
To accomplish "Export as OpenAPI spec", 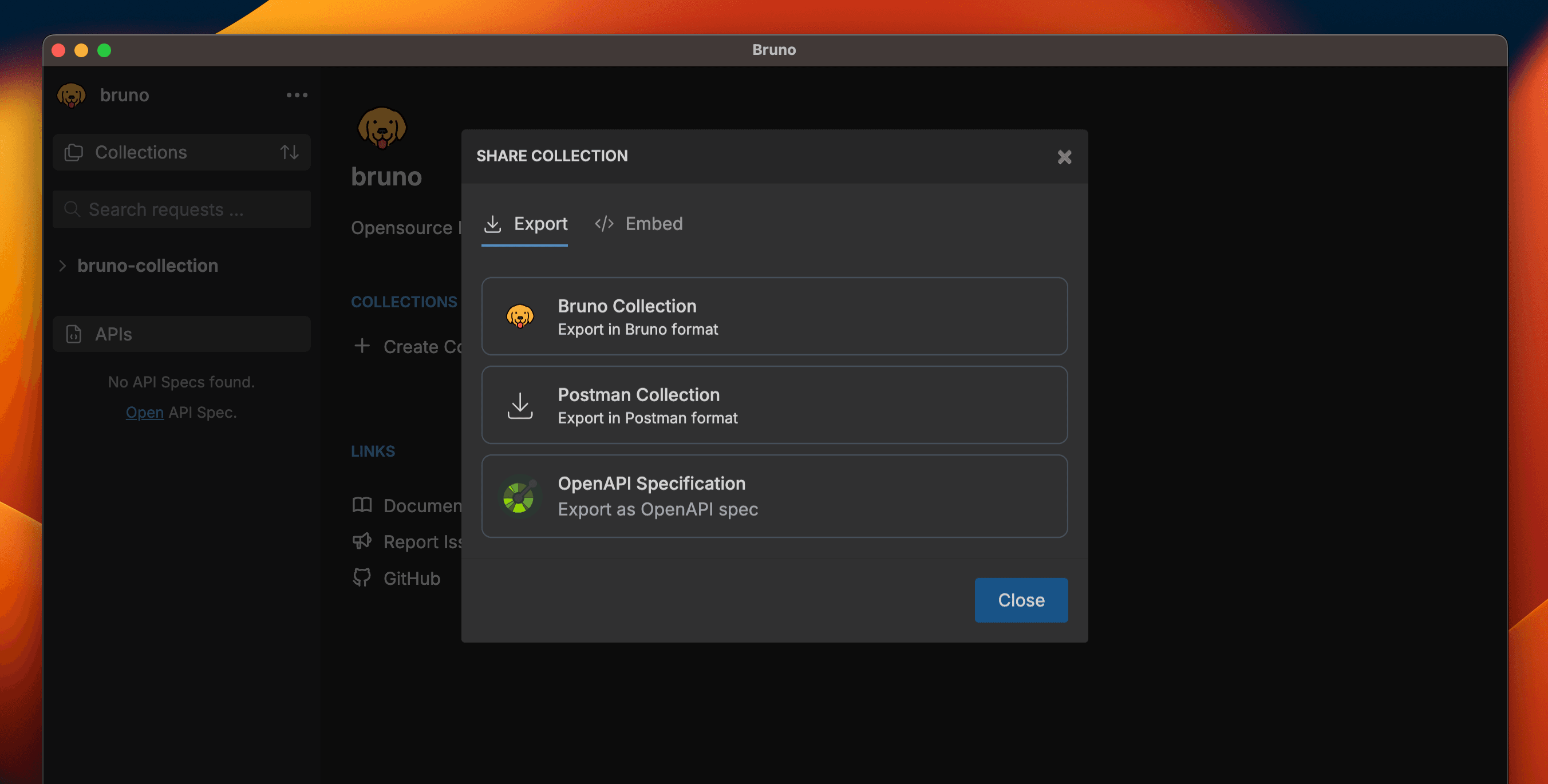I will click(x=774, y=496).
